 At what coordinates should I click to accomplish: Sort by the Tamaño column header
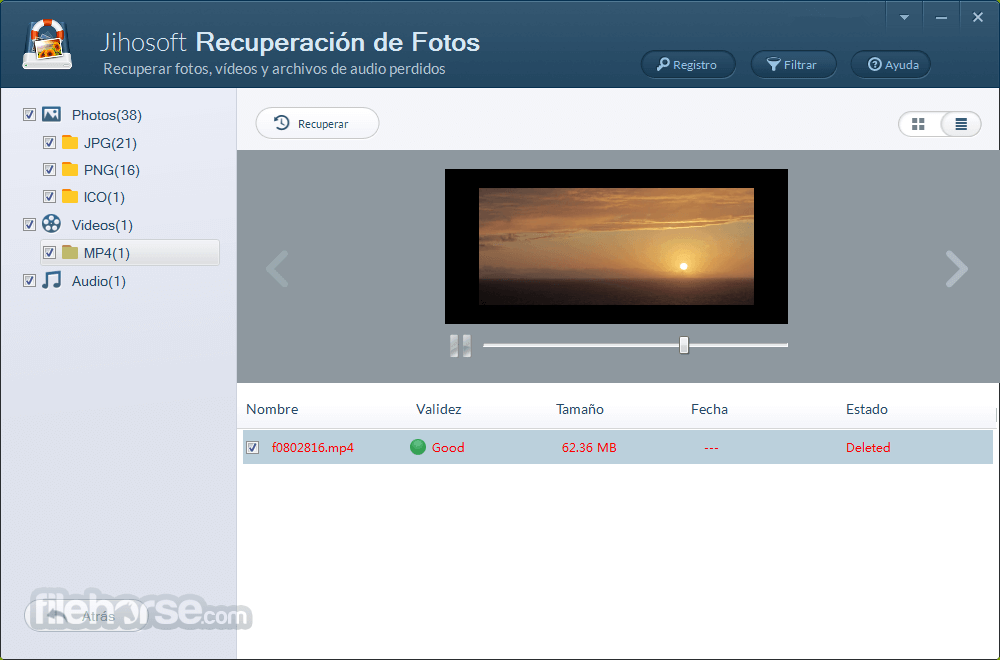click(580, 409)
